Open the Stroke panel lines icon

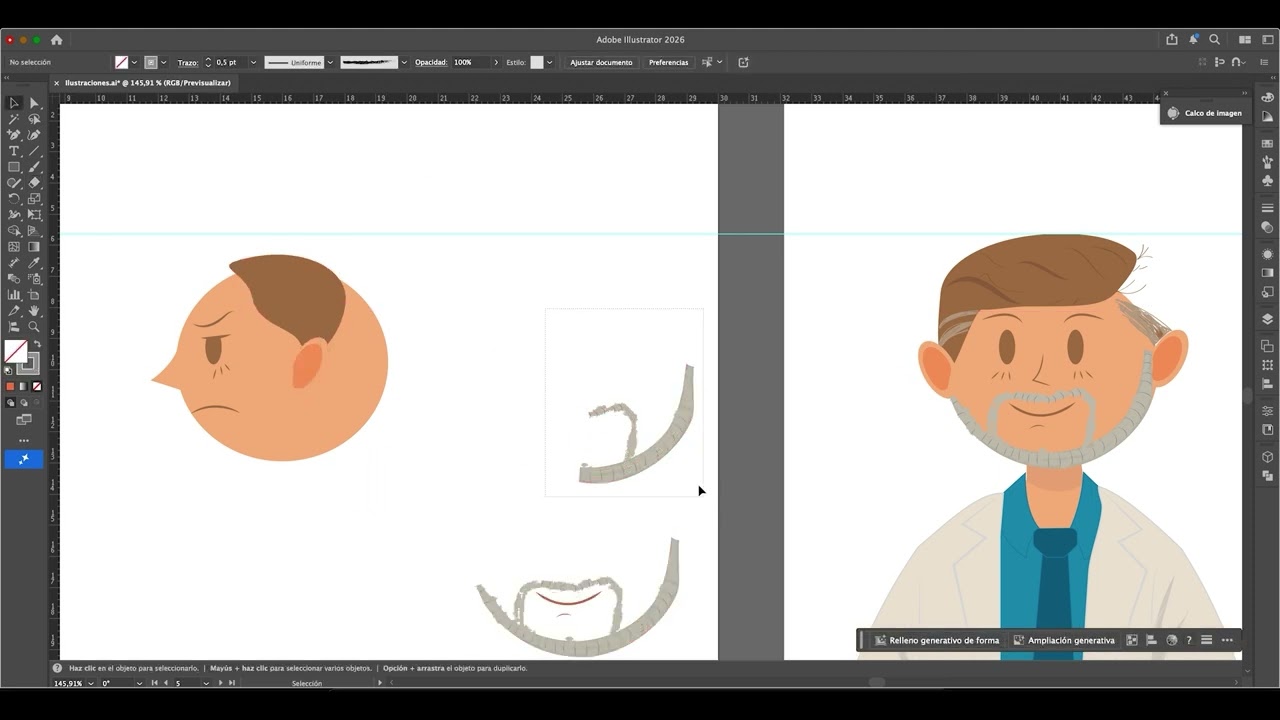[1267, 207]
